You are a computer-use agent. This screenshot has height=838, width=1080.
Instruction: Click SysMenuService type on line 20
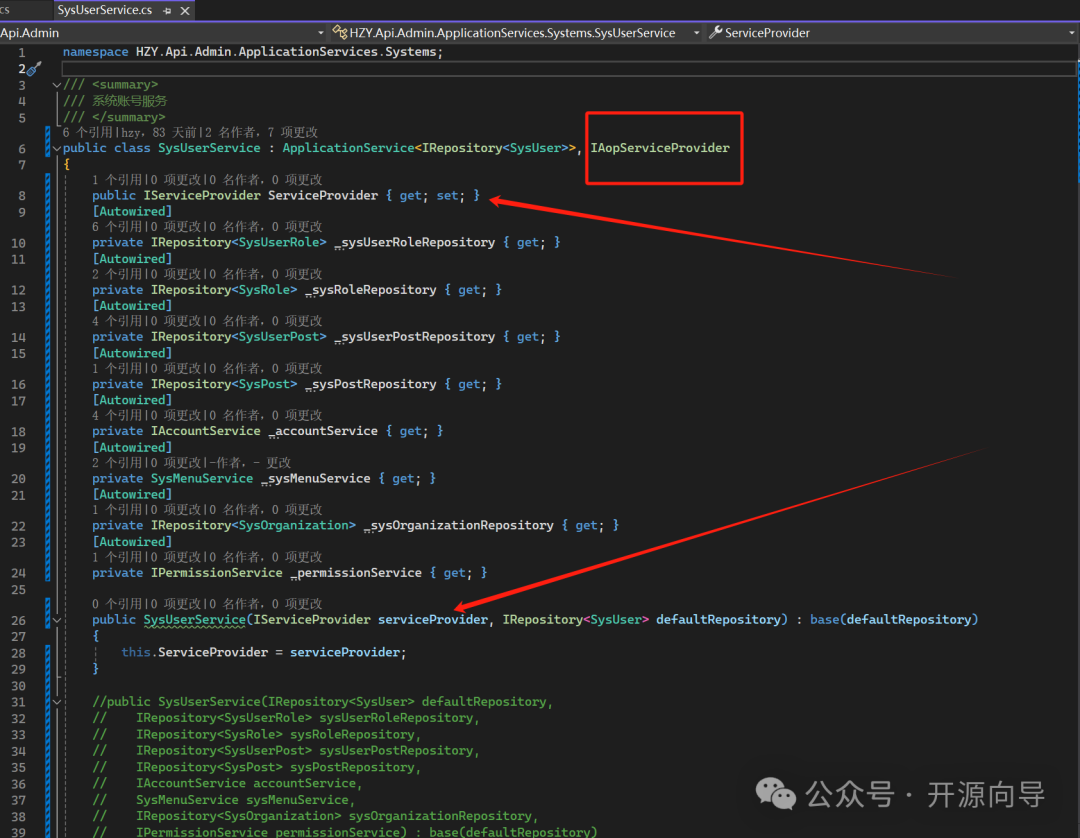pos(202,479)
